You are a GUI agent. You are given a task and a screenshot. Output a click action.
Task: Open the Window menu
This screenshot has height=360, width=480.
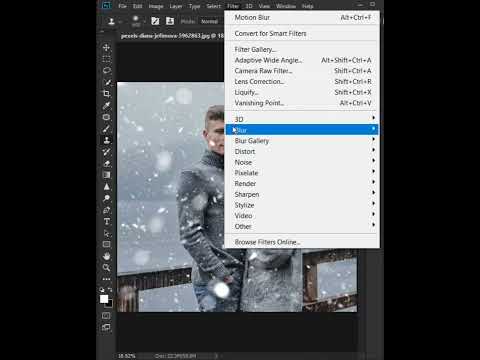[286, 6]
